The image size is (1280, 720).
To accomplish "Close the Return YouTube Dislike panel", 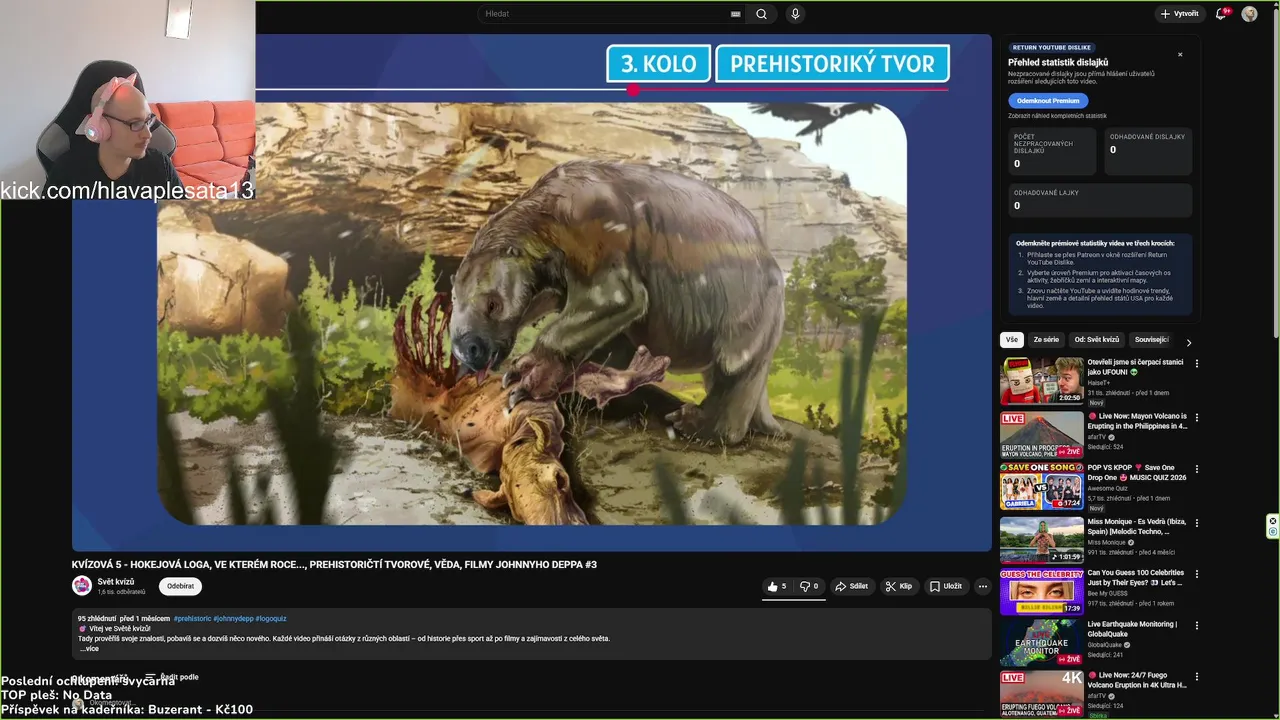I will tap(1180, 55).
